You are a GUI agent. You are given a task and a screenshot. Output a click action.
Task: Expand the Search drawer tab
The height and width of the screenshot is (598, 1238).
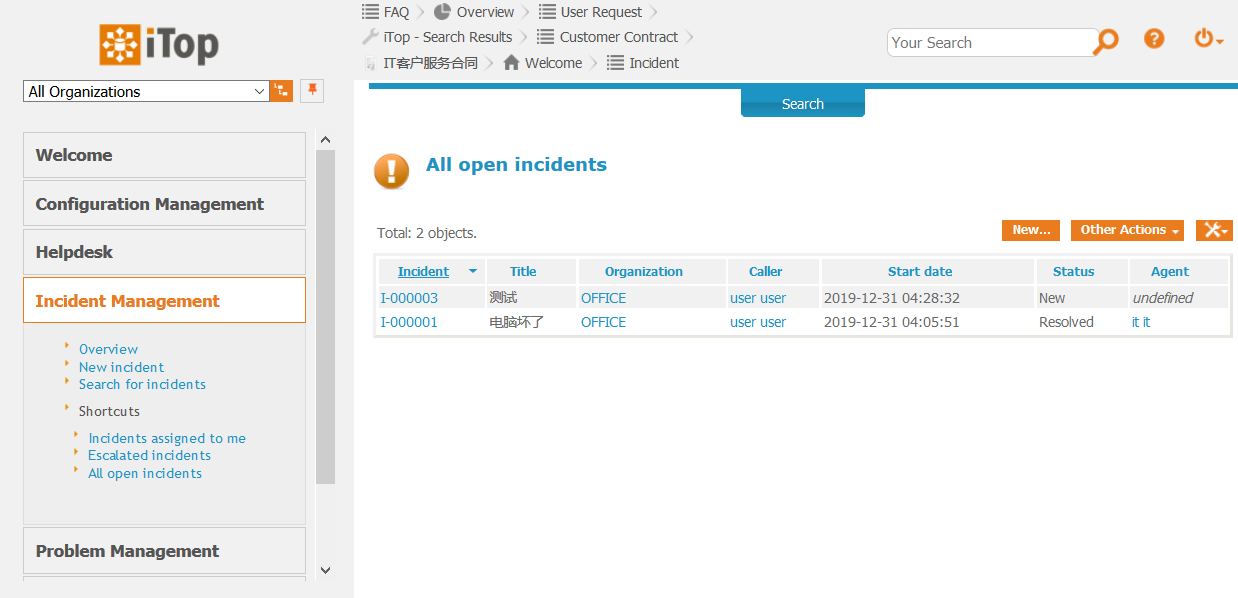tap(802, 103)
